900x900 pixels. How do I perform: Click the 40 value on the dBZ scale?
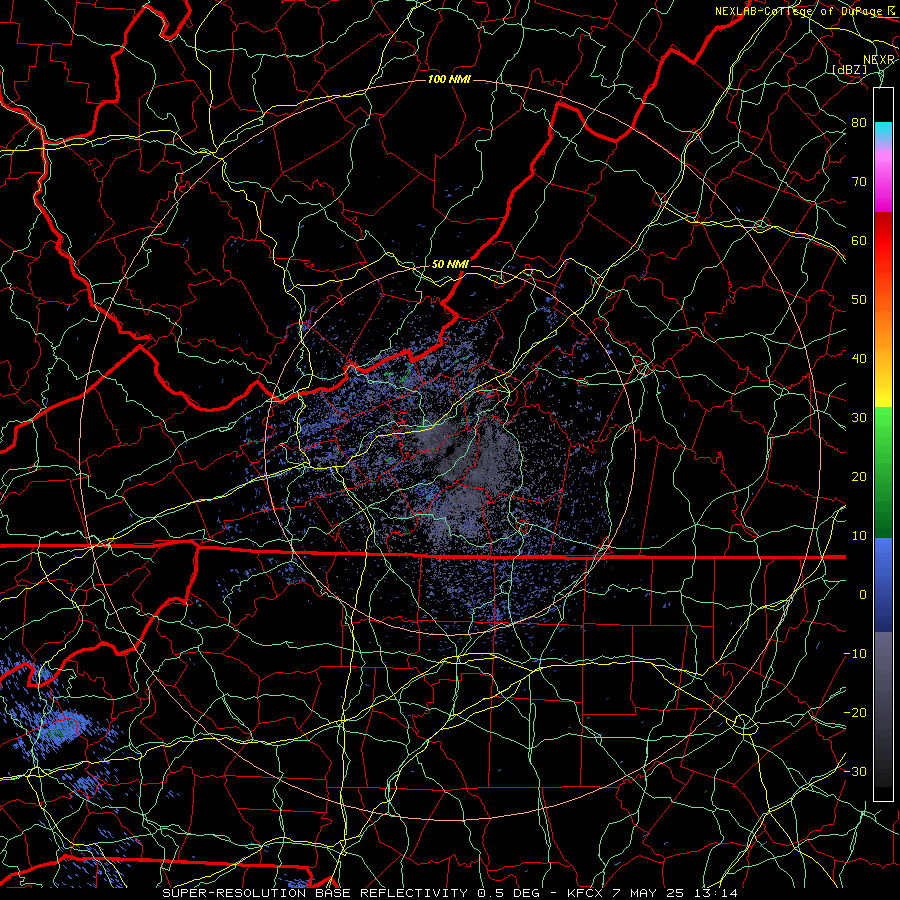(859, 359)
